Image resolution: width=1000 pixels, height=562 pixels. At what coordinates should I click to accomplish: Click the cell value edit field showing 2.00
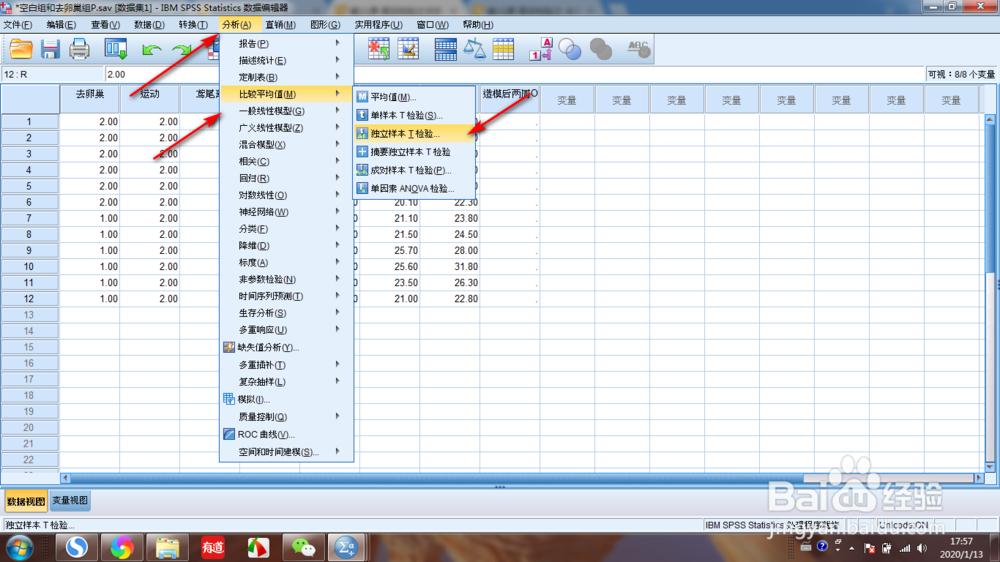513,75
